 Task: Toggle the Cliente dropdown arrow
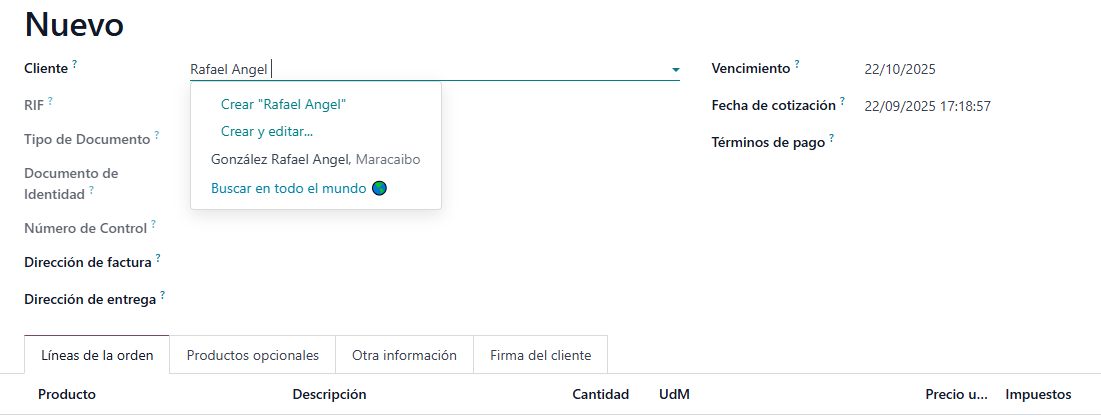pyautogui.click(x=675, y=70)
